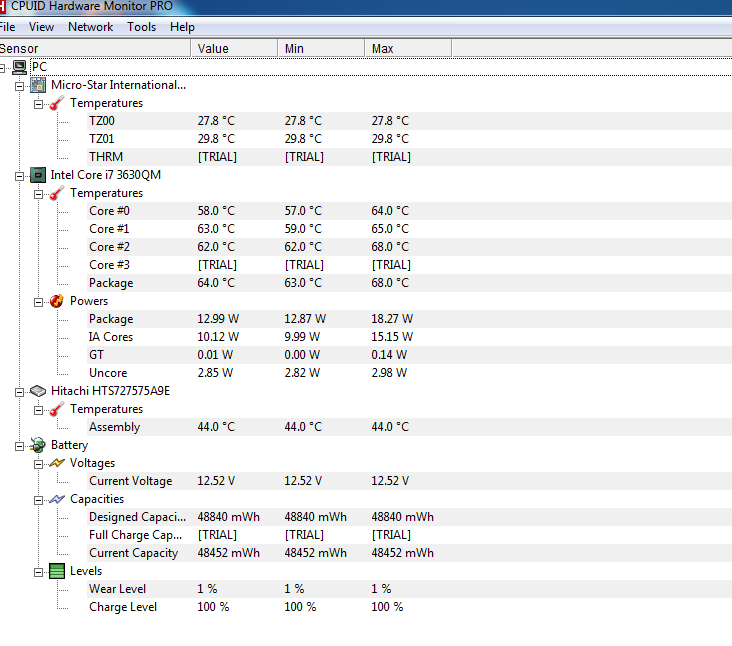732x646 pixels.
Task: Collapse the Voltages group
Action: click(39, 464)
